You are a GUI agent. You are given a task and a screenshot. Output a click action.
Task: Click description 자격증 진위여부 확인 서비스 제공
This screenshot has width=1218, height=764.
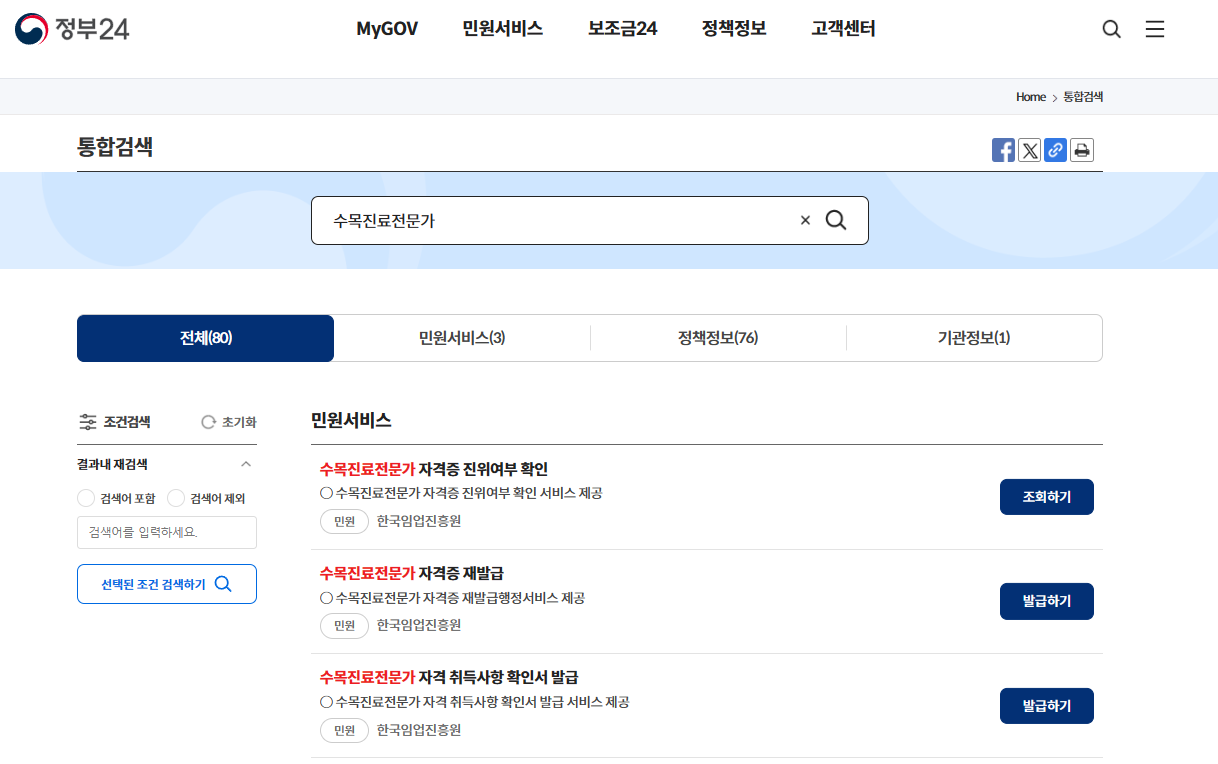click(461, 493)
